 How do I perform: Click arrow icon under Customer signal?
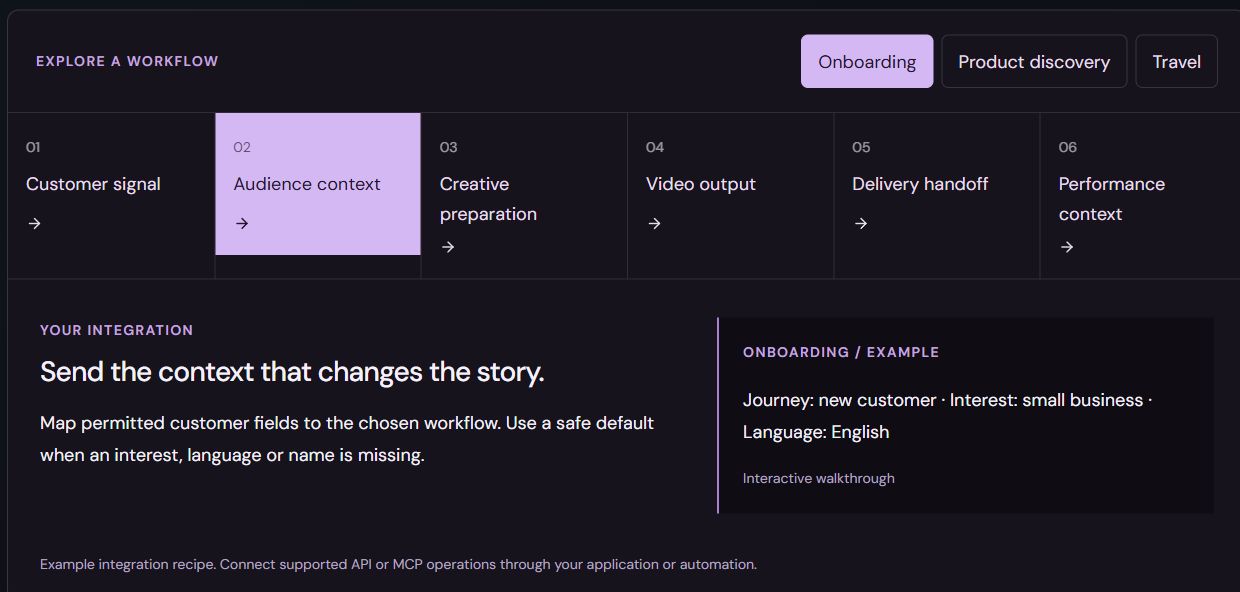[34, 224]
